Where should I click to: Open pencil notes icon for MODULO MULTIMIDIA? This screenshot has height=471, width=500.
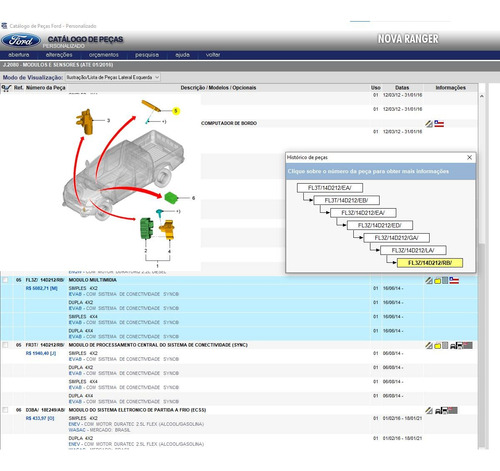[x=429, y=281]
